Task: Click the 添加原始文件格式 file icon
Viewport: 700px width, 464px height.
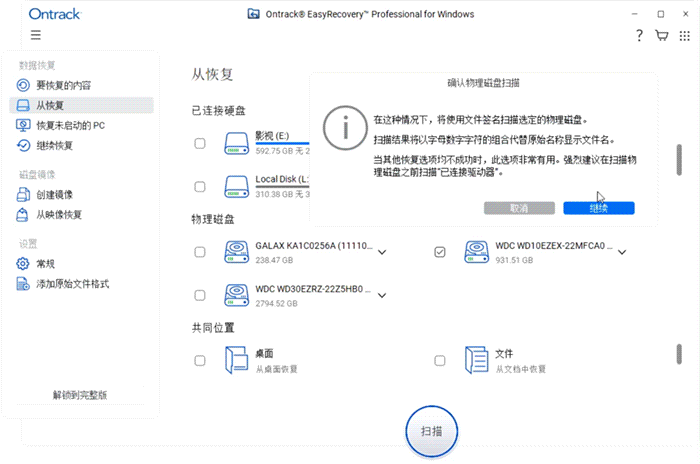Action: (x=23, y=284)
